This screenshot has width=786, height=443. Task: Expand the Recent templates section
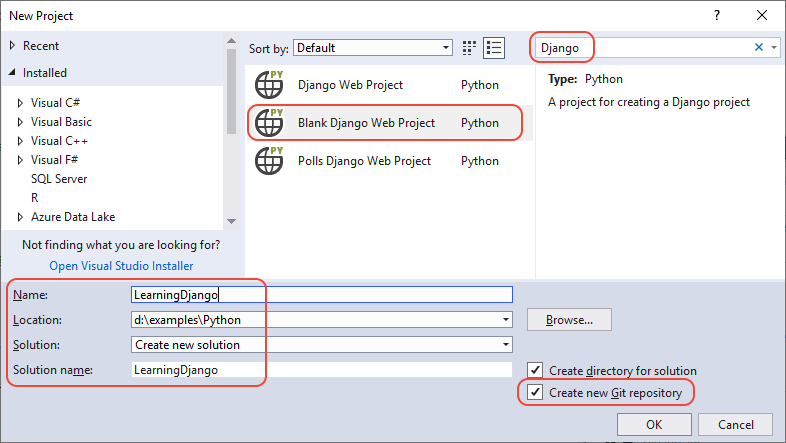pos(12,46)
